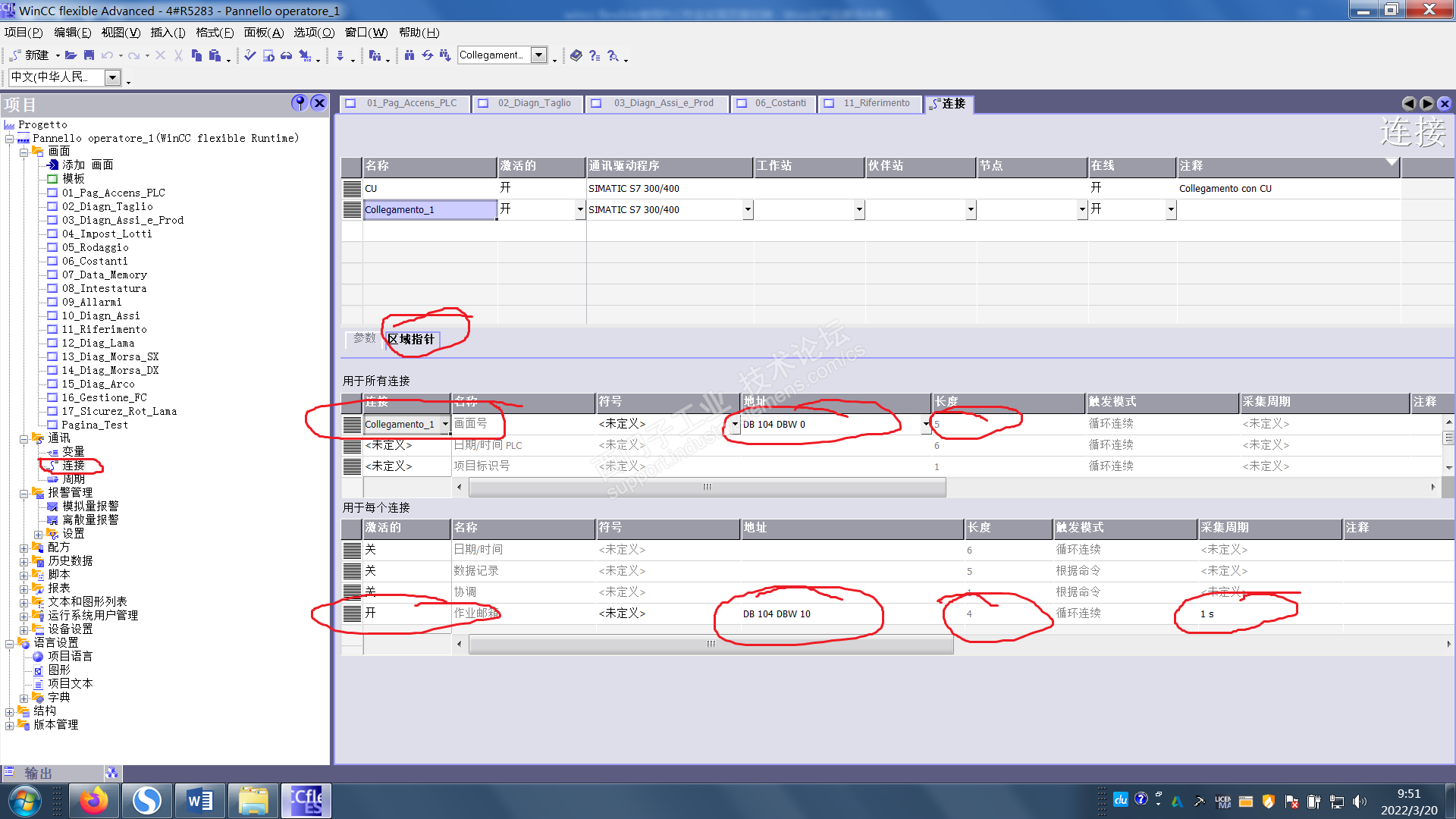Click the Save project disk icon
The width and height of the screenshot is (1456, 819).
pos(89,55)
